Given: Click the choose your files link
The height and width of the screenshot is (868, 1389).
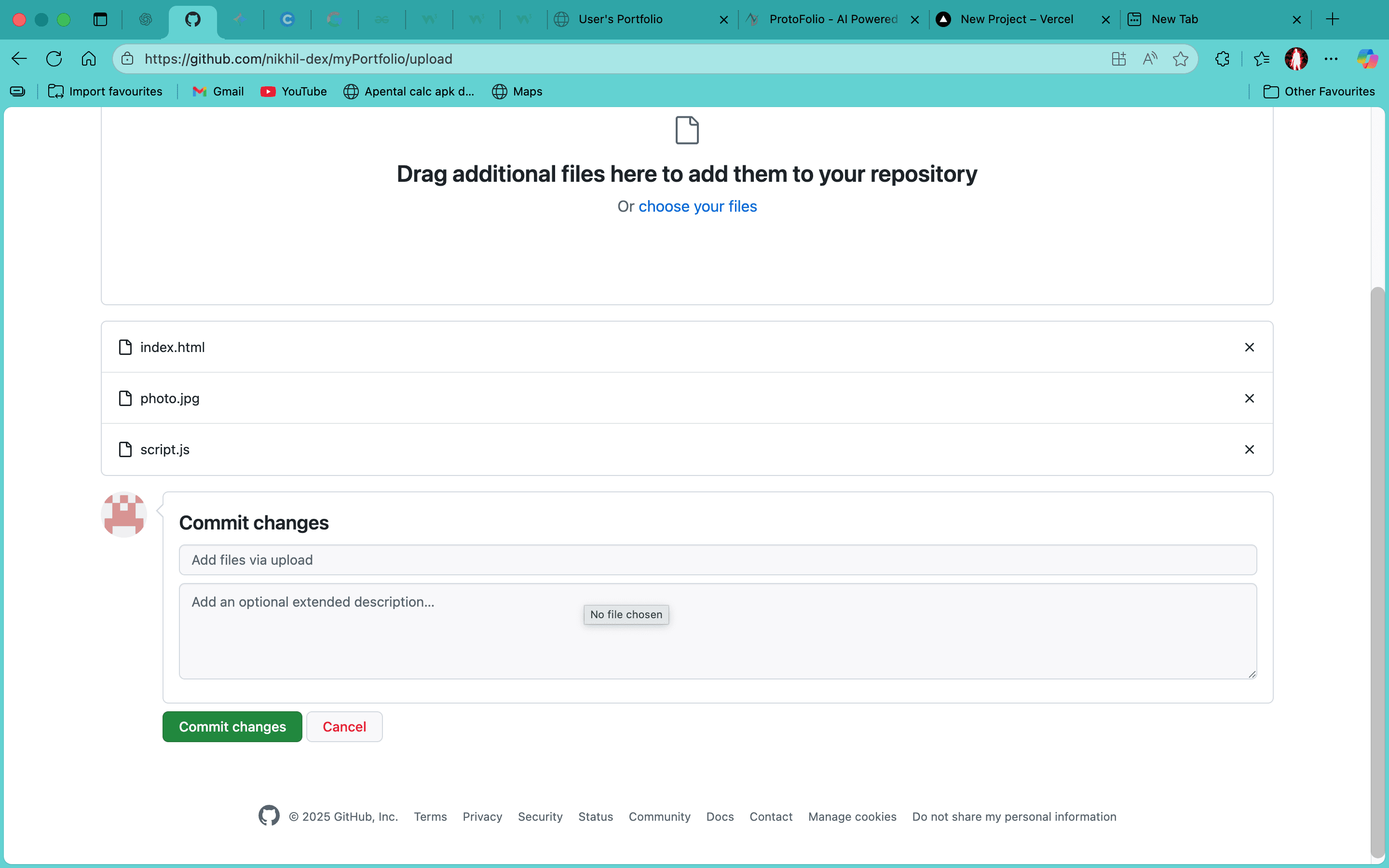Looking at the screenshot, I should coord(697,206).
